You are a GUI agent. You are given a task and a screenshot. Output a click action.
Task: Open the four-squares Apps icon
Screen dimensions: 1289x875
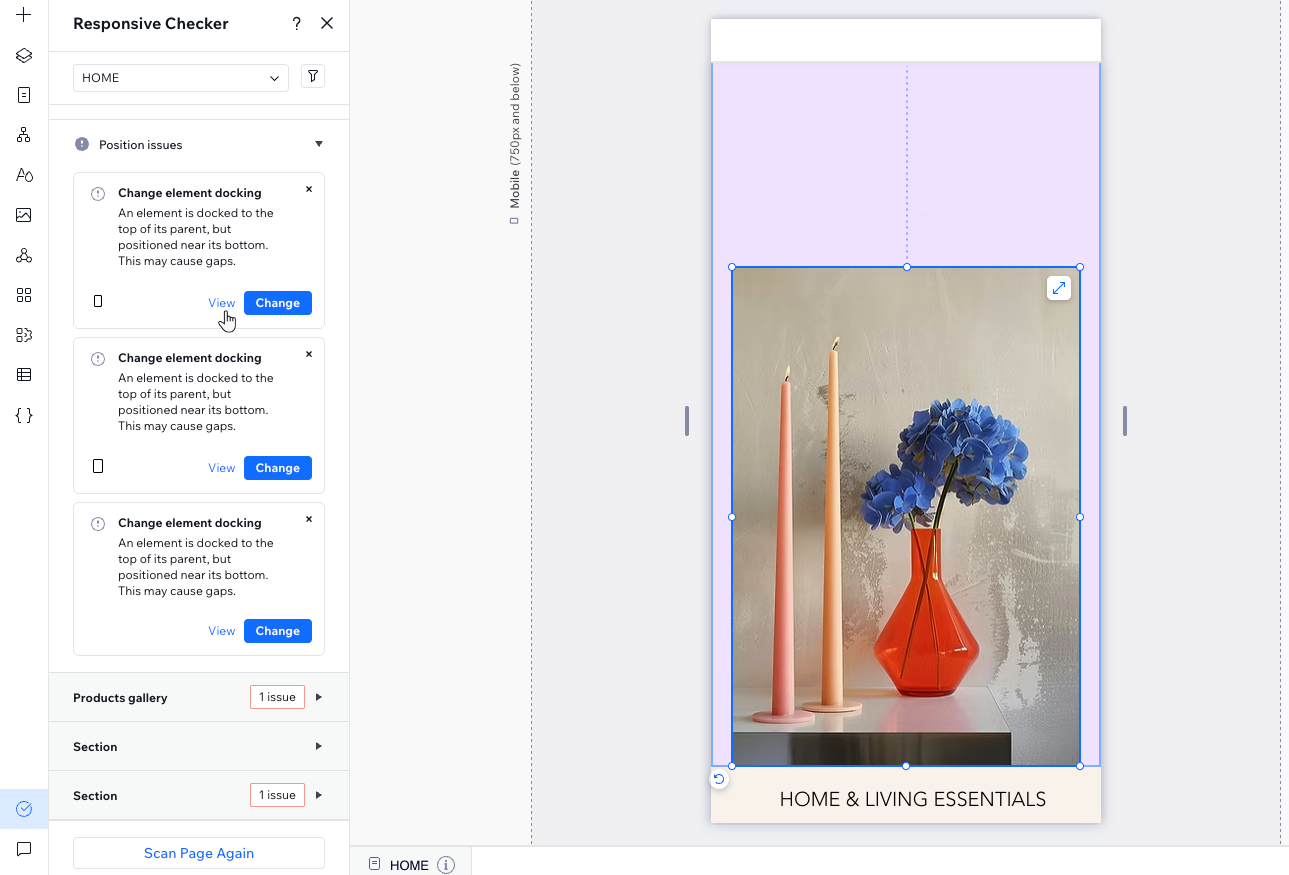[x=24, y=295]
